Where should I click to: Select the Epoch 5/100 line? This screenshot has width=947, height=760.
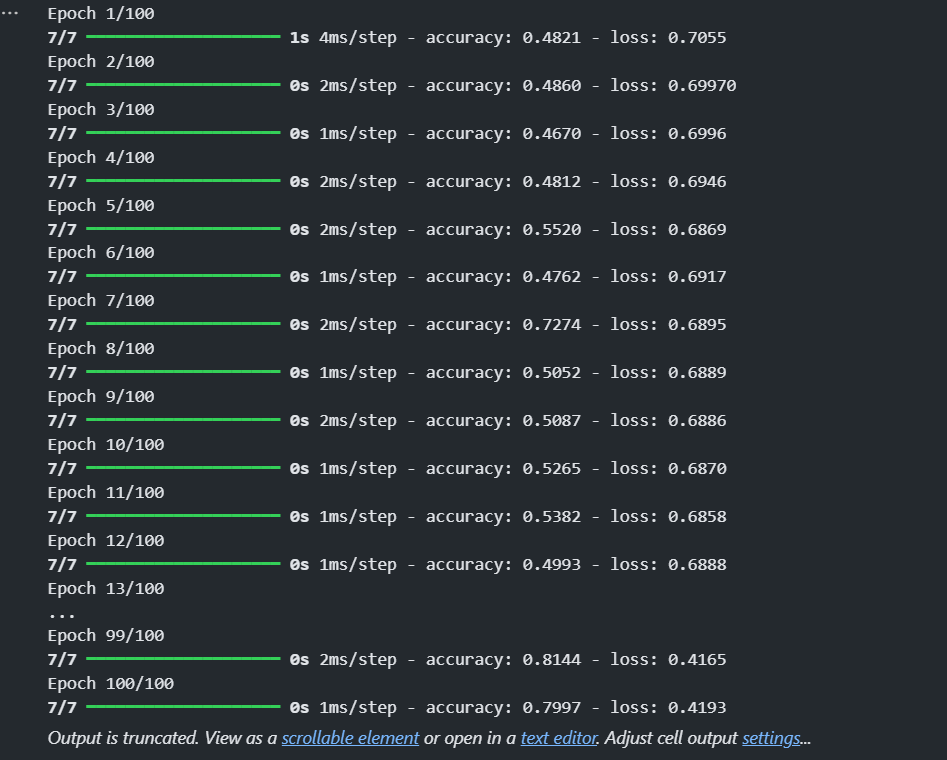[x=101, y=205]
